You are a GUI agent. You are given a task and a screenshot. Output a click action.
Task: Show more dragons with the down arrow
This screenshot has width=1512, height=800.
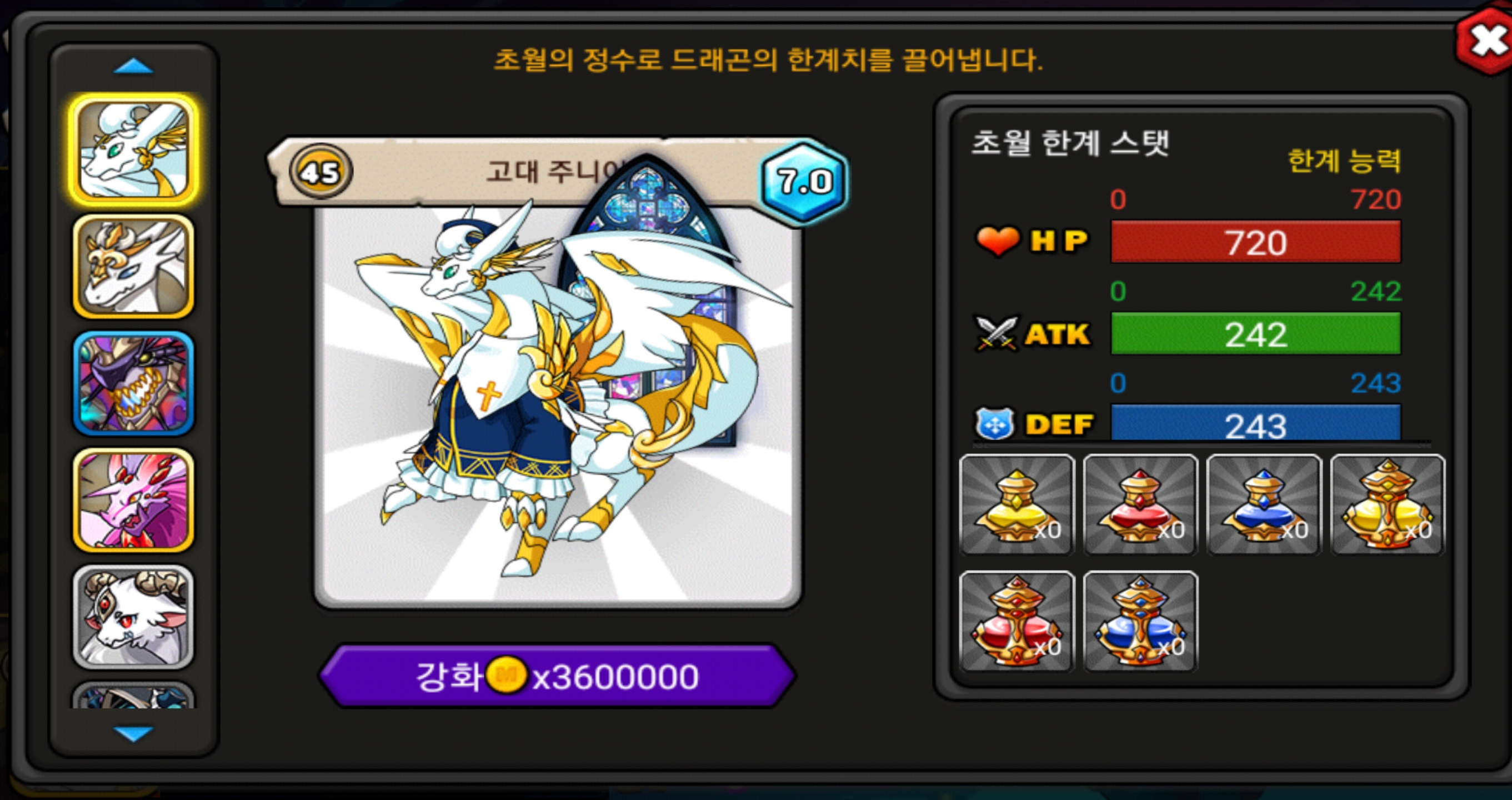pyautogui.click(x=133, y=734)
